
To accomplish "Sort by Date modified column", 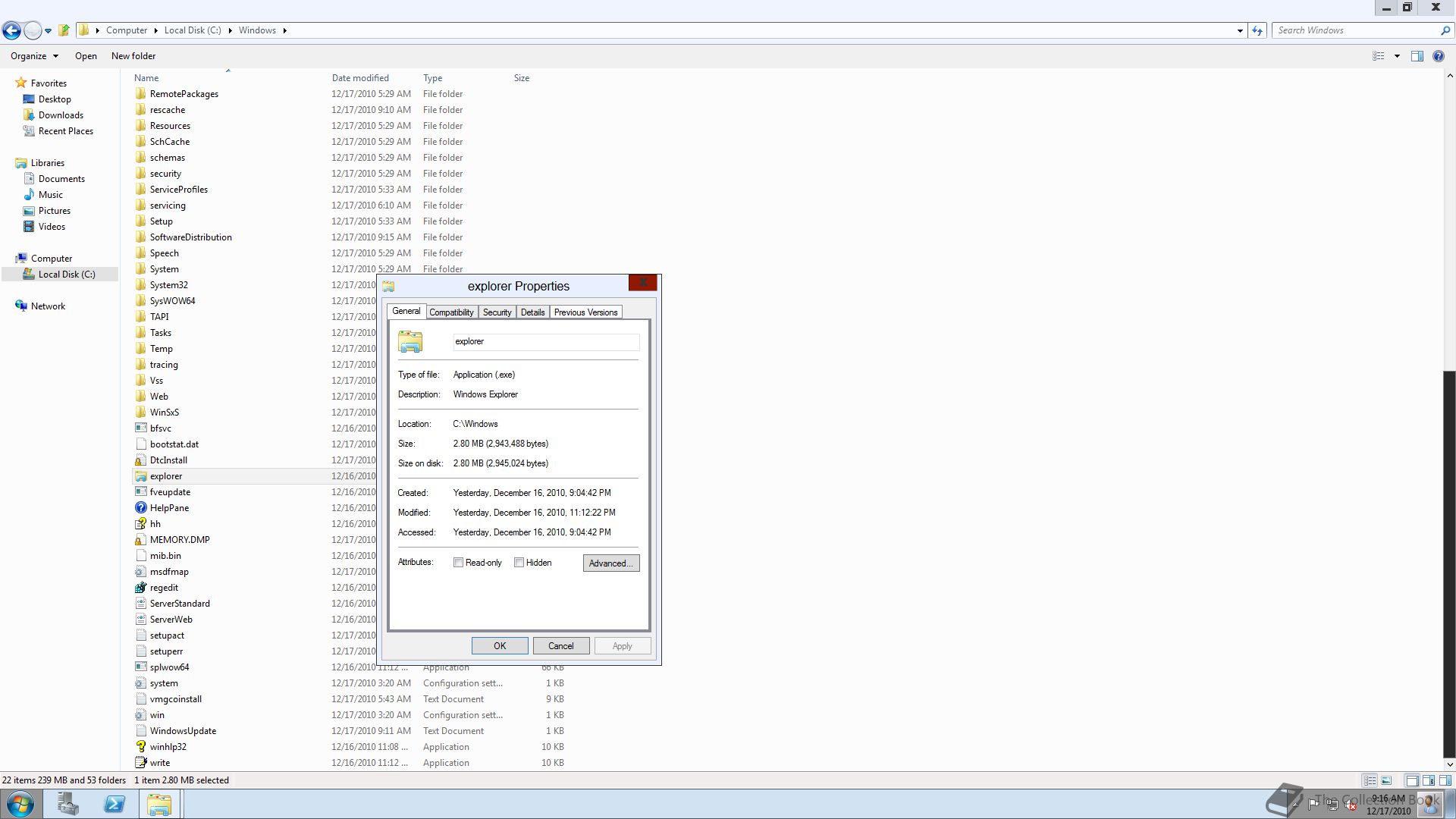I will [x=360, y=78].
